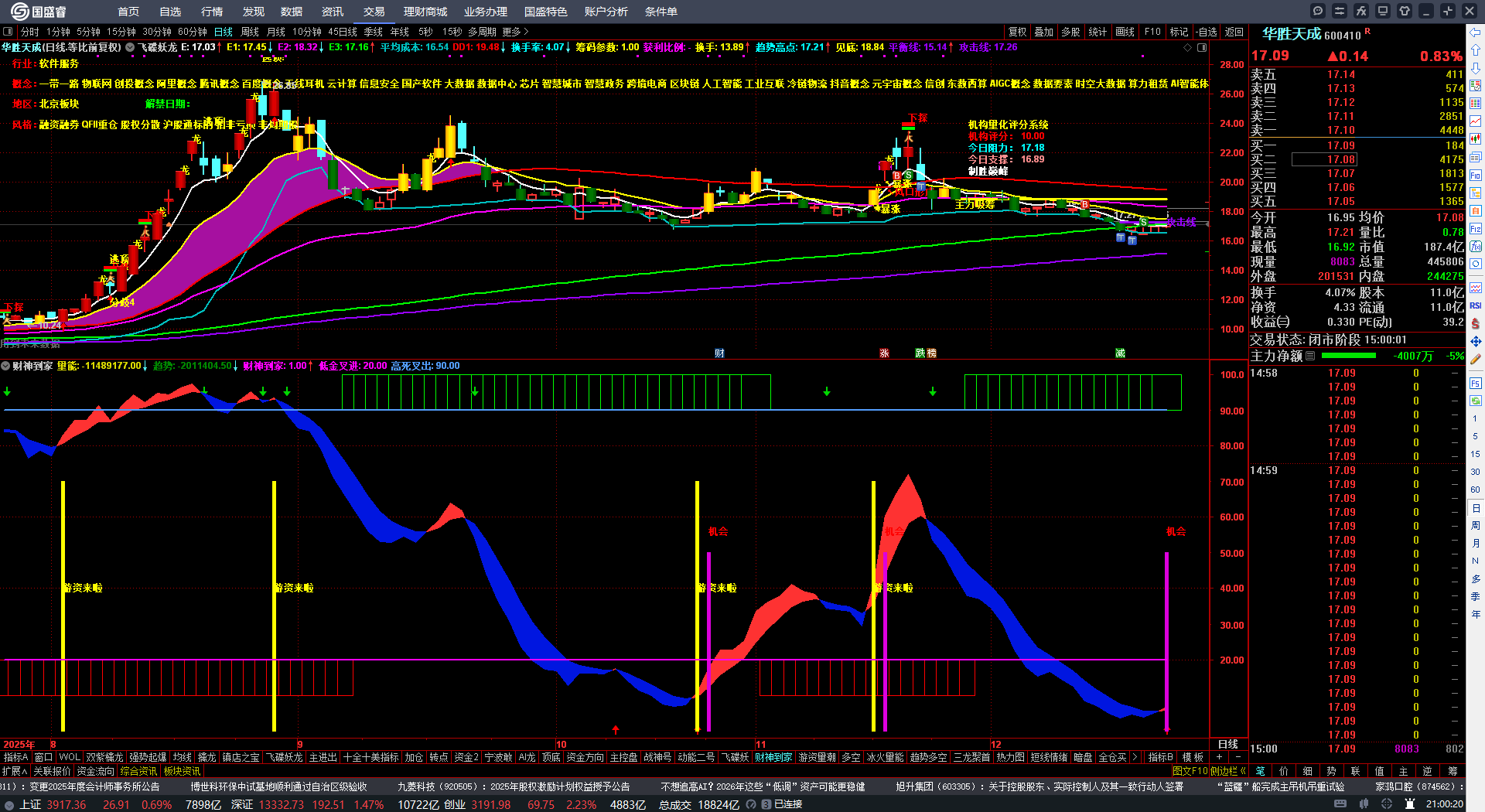Click the left arrow back icon in right sidebar
Image resolution: width=1485 pixels, height=812 pixels.
1476,32
